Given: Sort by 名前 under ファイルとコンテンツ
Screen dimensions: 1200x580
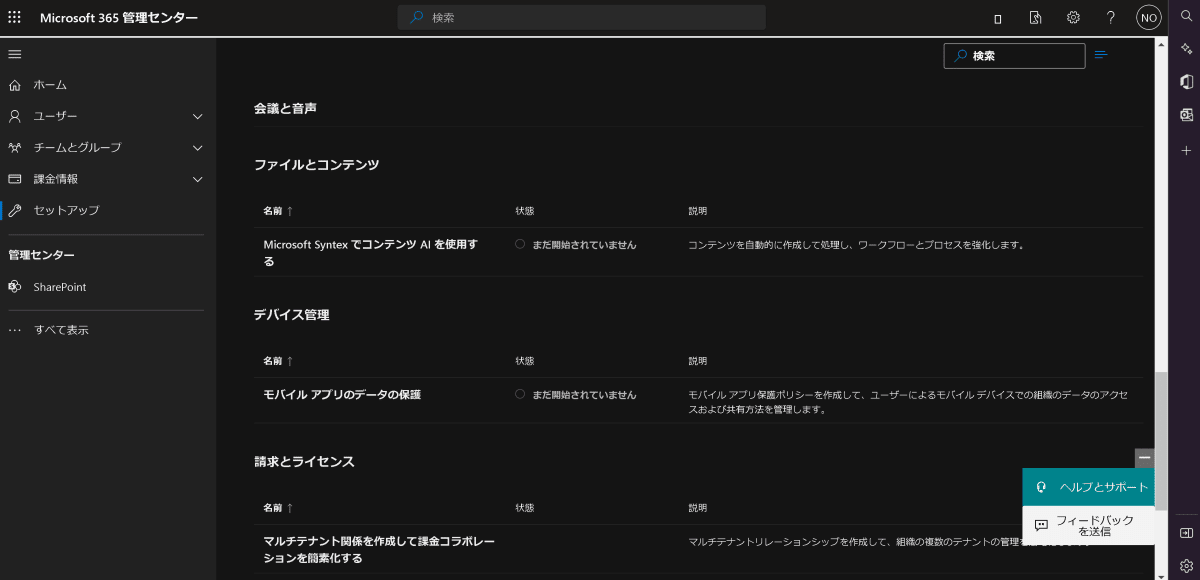Looking at the screenshot, I should click(x=278, y=211).
